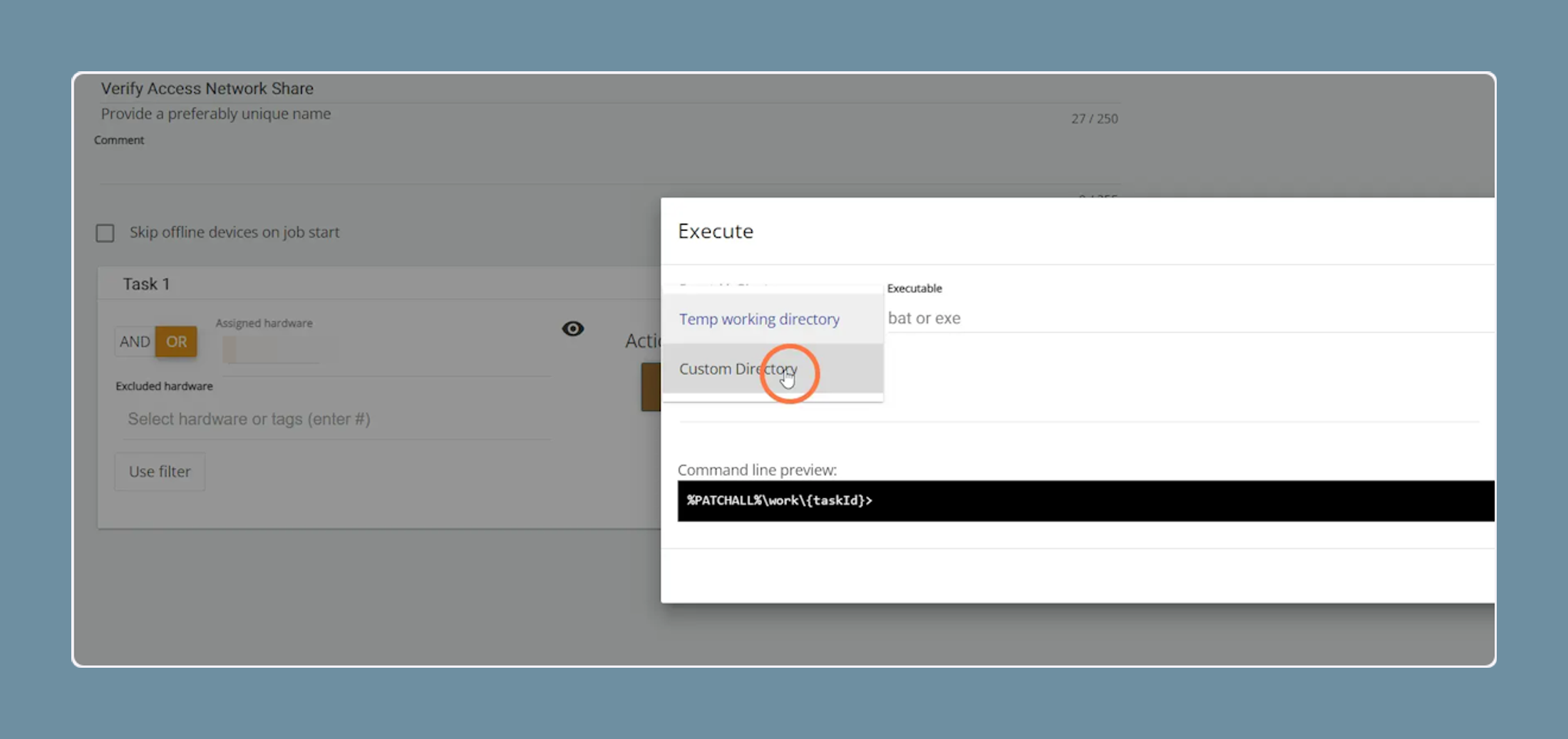Toggle the AND hardware logic button
The height and width of the screenshot is (739, 1568).
pos(135,341)
